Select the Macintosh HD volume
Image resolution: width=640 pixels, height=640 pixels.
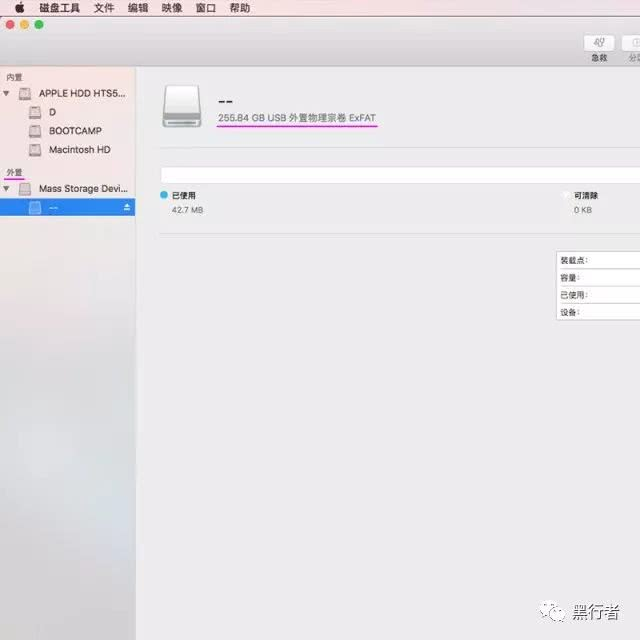(79, 150)
